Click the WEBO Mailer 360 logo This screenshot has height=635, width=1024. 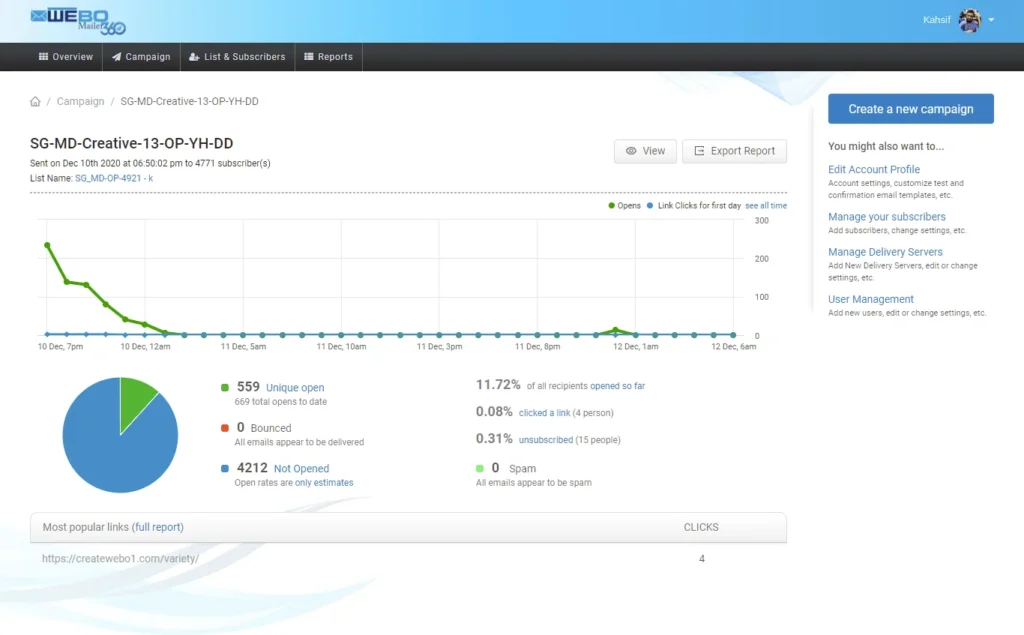78,20
